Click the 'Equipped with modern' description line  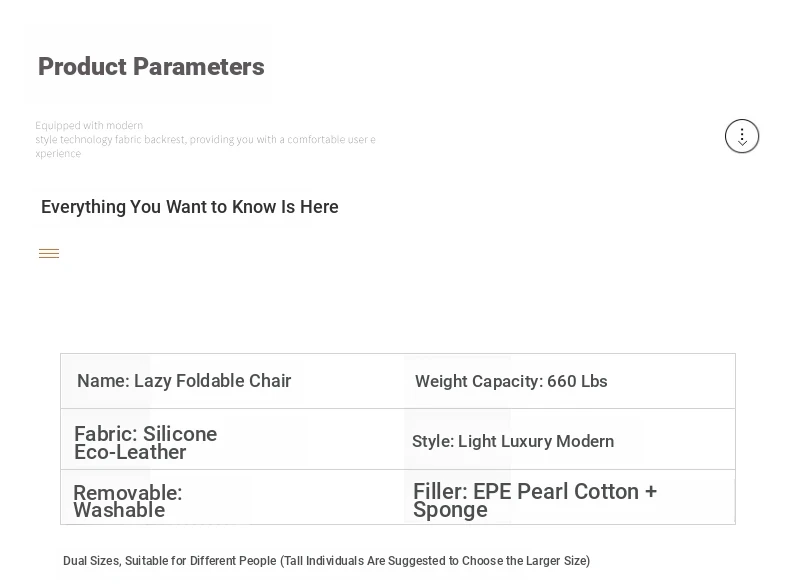pos(89,125)
